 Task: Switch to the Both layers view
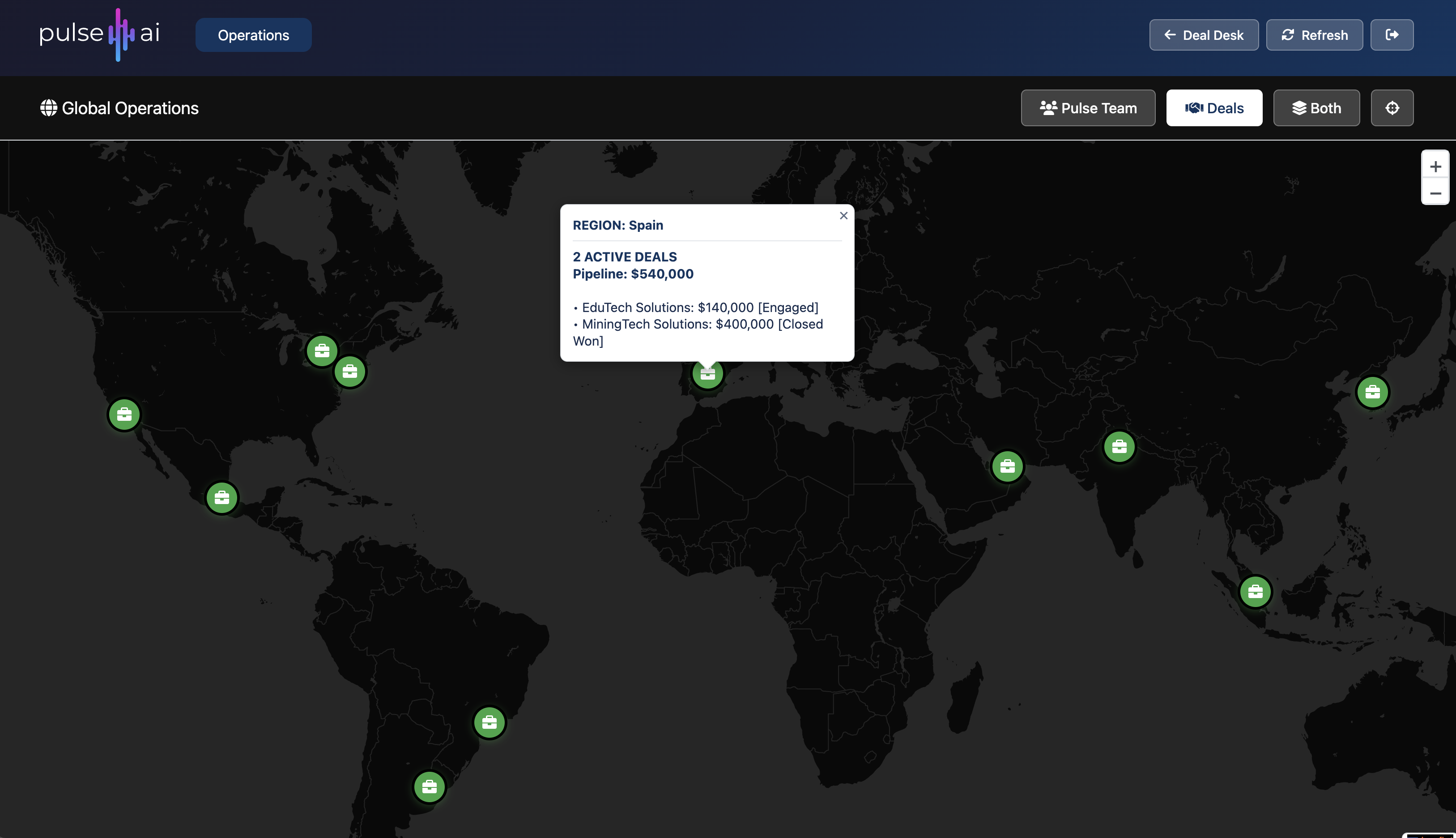tap(1316, 107)
